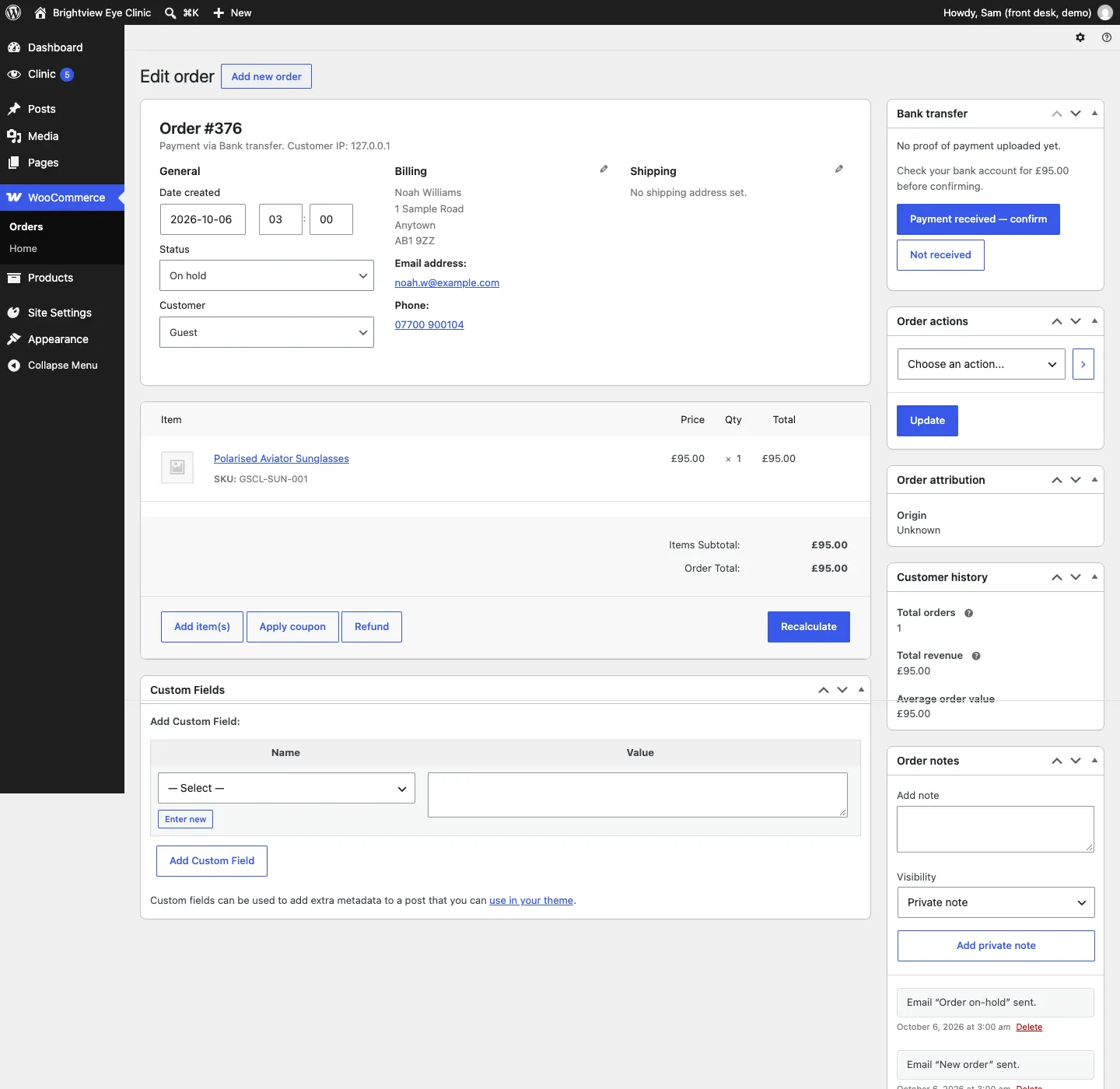
Task: Click the user avatar in top bar
Action: [1104, 12]
